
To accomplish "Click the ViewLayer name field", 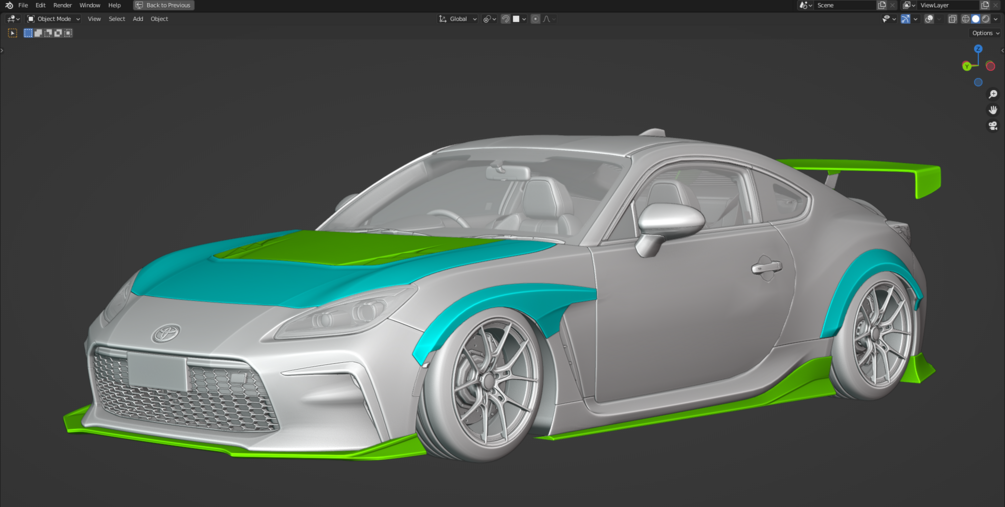I will (x=949, y=5).
